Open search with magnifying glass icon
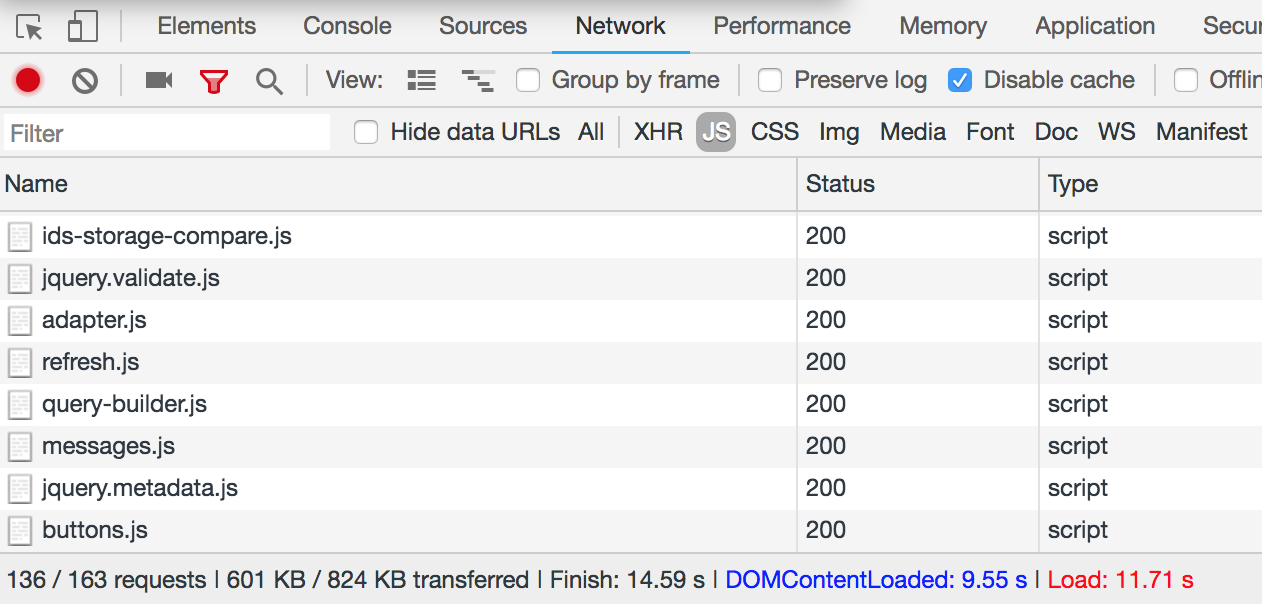This screenshot has height=604, width=1262. tap(269, 81)
